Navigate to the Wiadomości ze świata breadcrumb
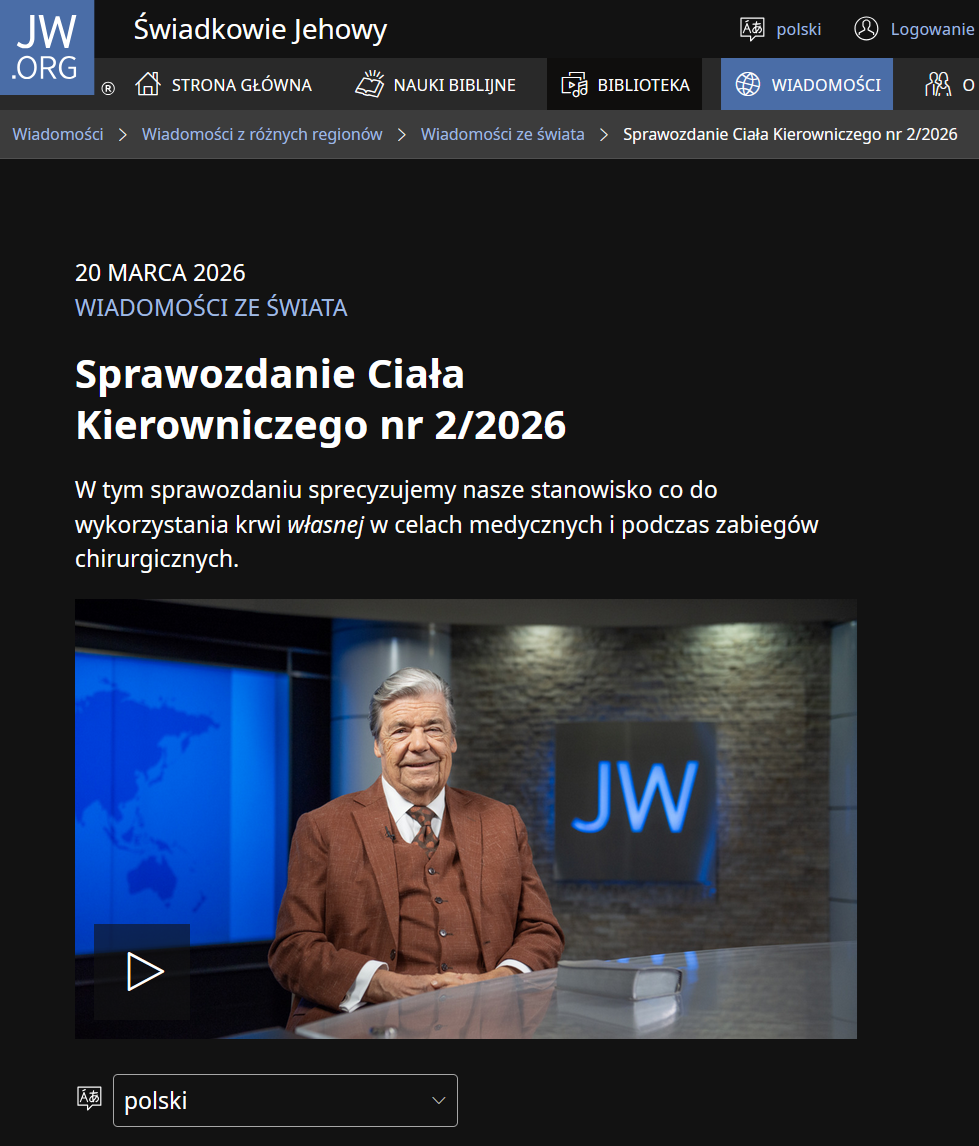Viewport: 979px width, 1146px height. pos(502,134)
